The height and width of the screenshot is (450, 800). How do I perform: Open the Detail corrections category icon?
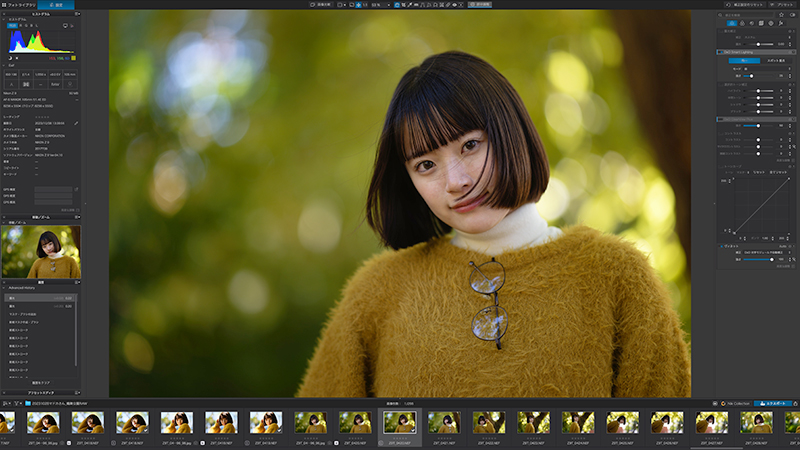pos(752,23)
